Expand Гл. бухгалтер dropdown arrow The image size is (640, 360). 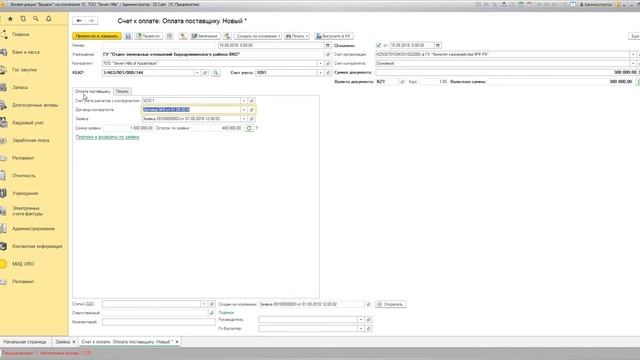pyautogui.click(x=360, y=329)
